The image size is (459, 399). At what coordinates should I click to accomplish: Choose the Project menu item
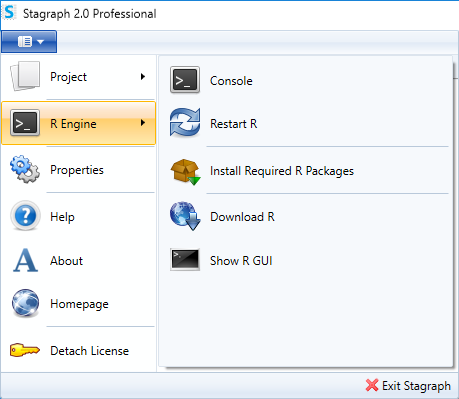pos(78,77)
